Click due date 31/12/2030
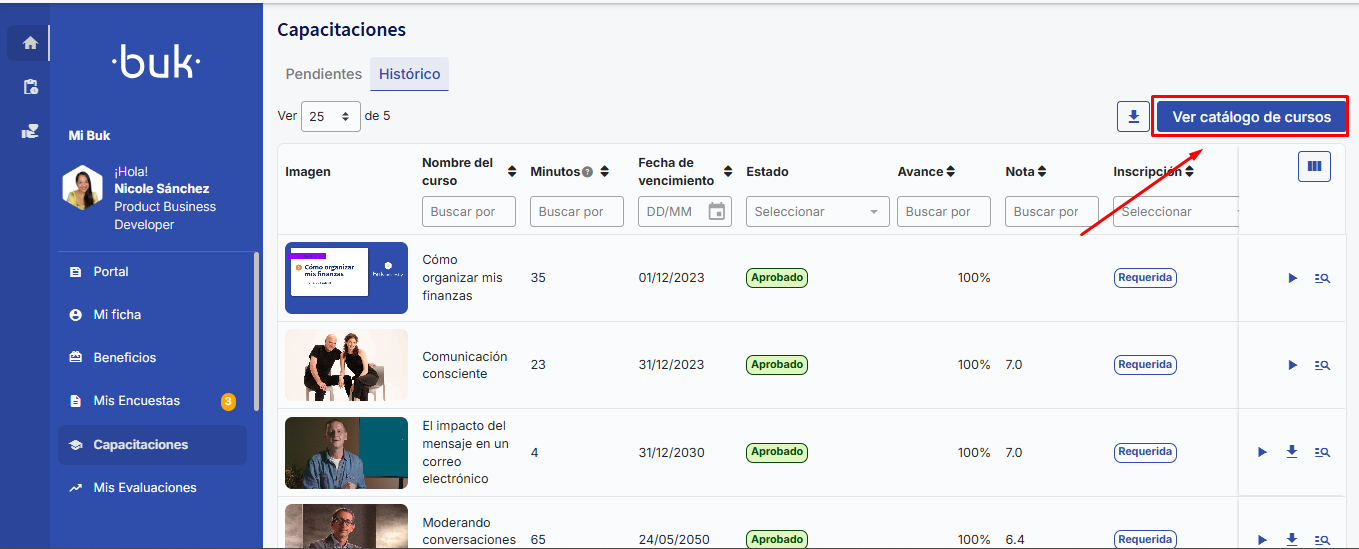This screenshot has width=1359, height=549. (x=672, y=453)
